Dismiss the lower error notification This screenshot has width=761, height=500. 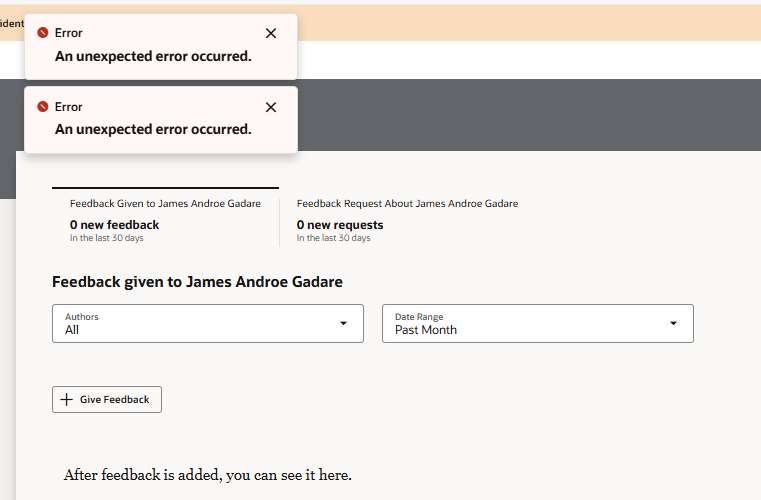[271, 107]
